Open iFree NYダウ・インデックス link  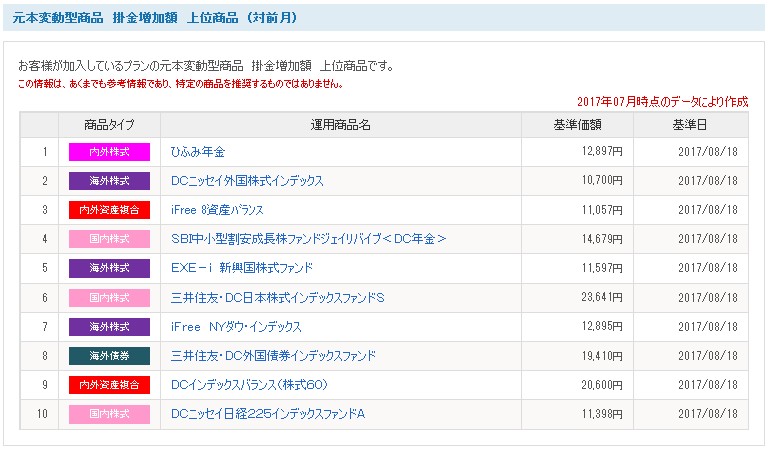point(236,327)
